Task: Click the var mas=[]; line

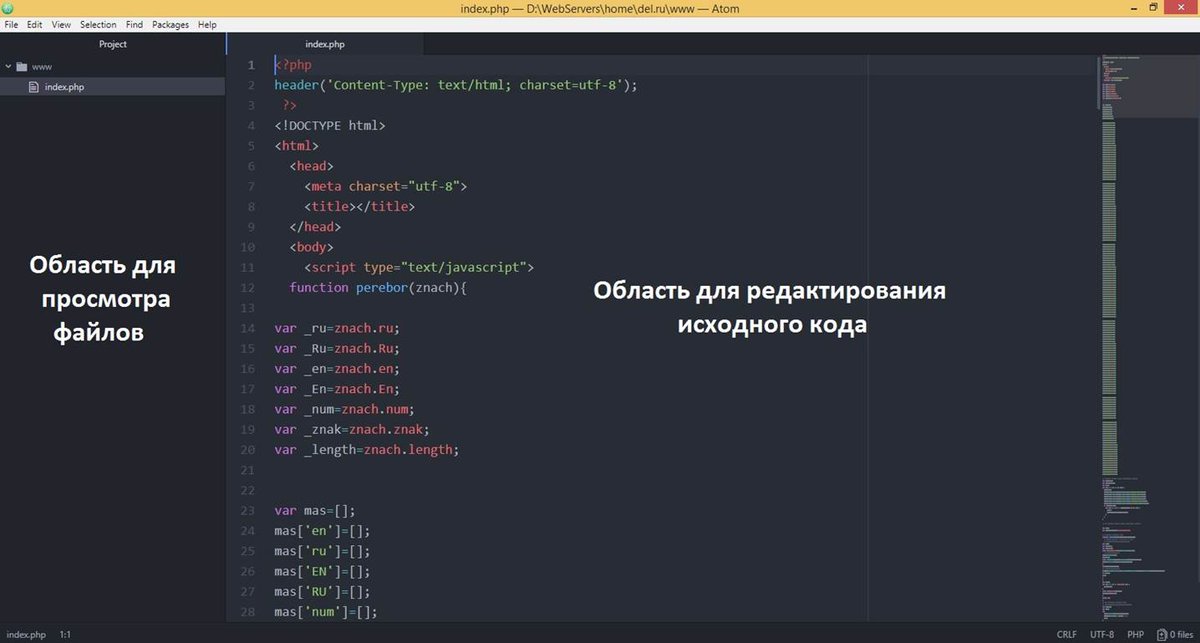Action: pyautogui.click(x=315, y=511)
